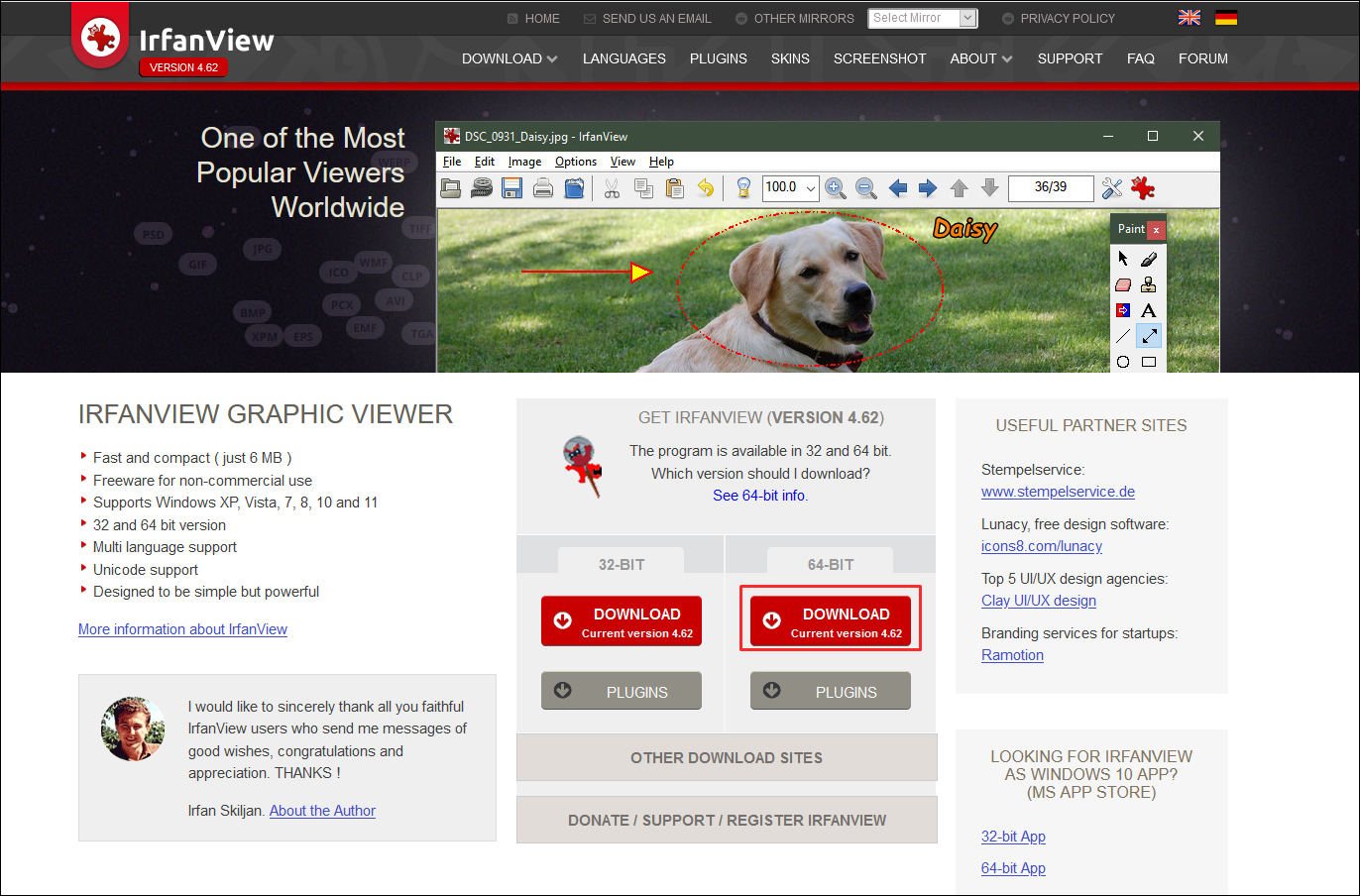Click the red splat About icon in toolbar
This screenshot has width=1360, height=896.
1143,188
